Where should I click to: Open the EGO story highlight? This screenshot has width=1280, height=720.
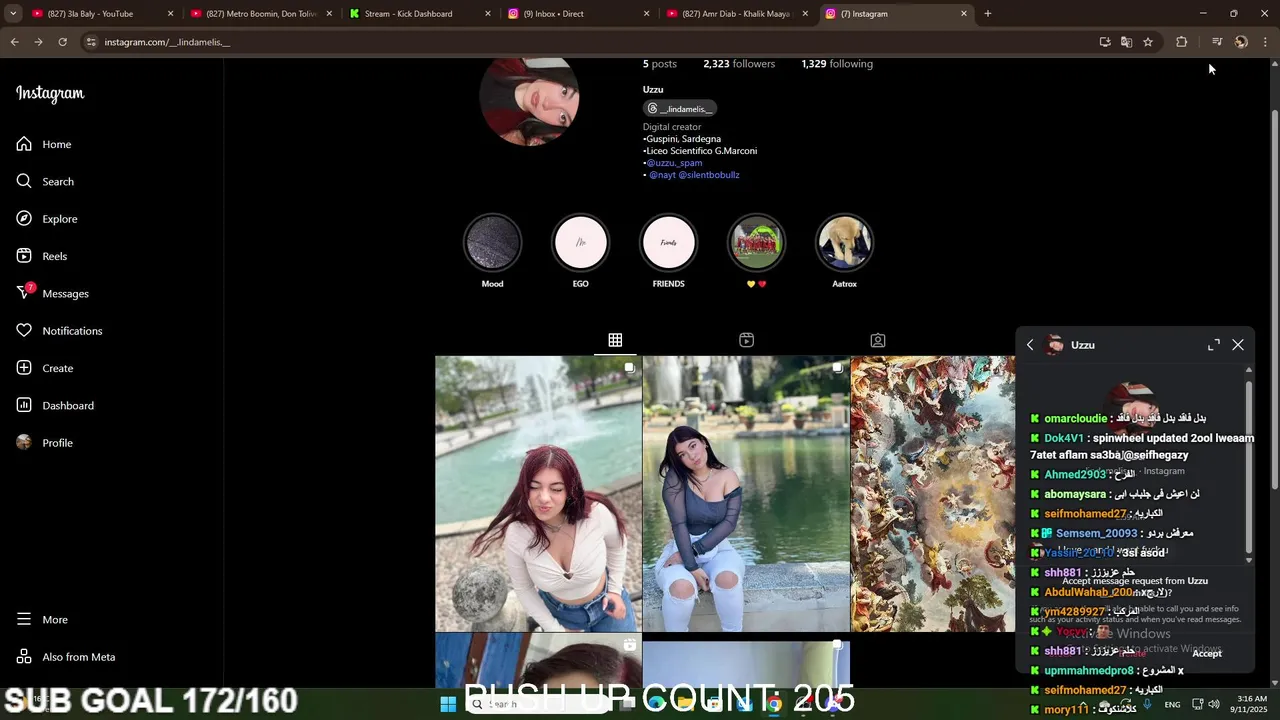(x=580, y=243)
